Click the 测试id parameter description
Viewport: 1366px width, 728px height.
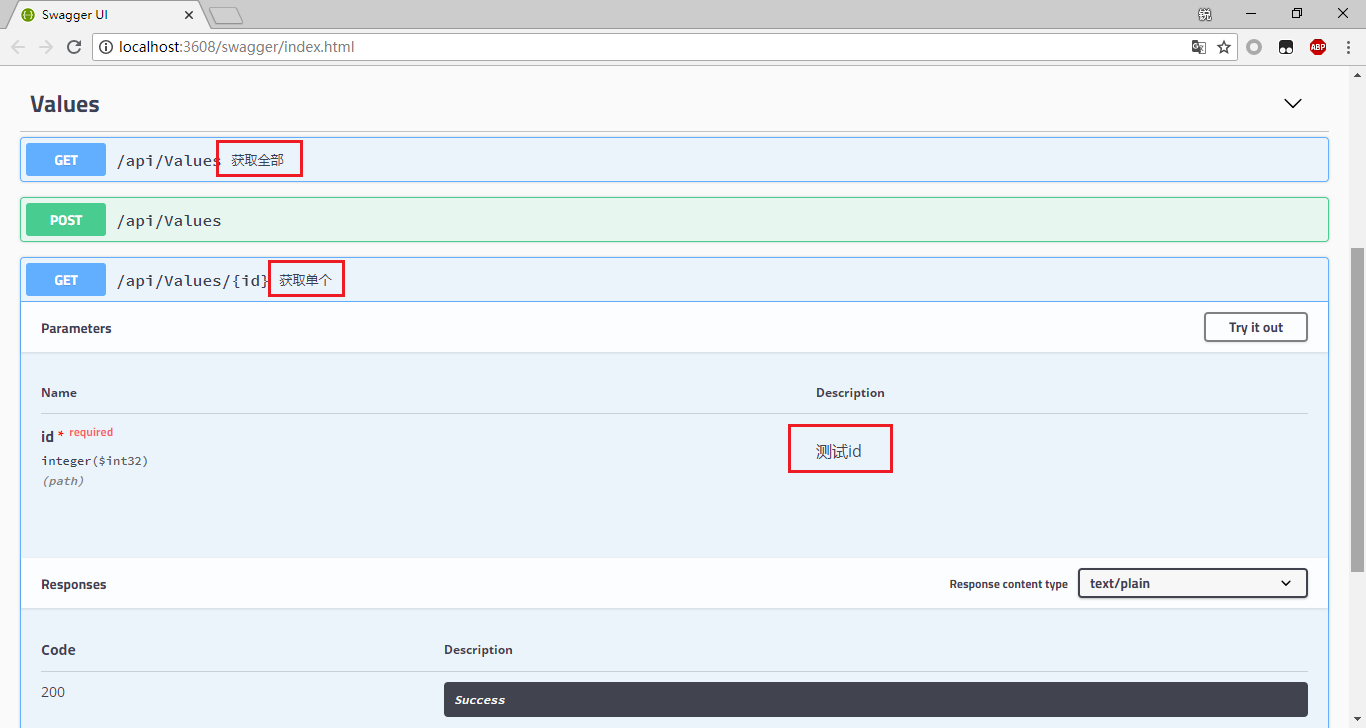point(839,452)
